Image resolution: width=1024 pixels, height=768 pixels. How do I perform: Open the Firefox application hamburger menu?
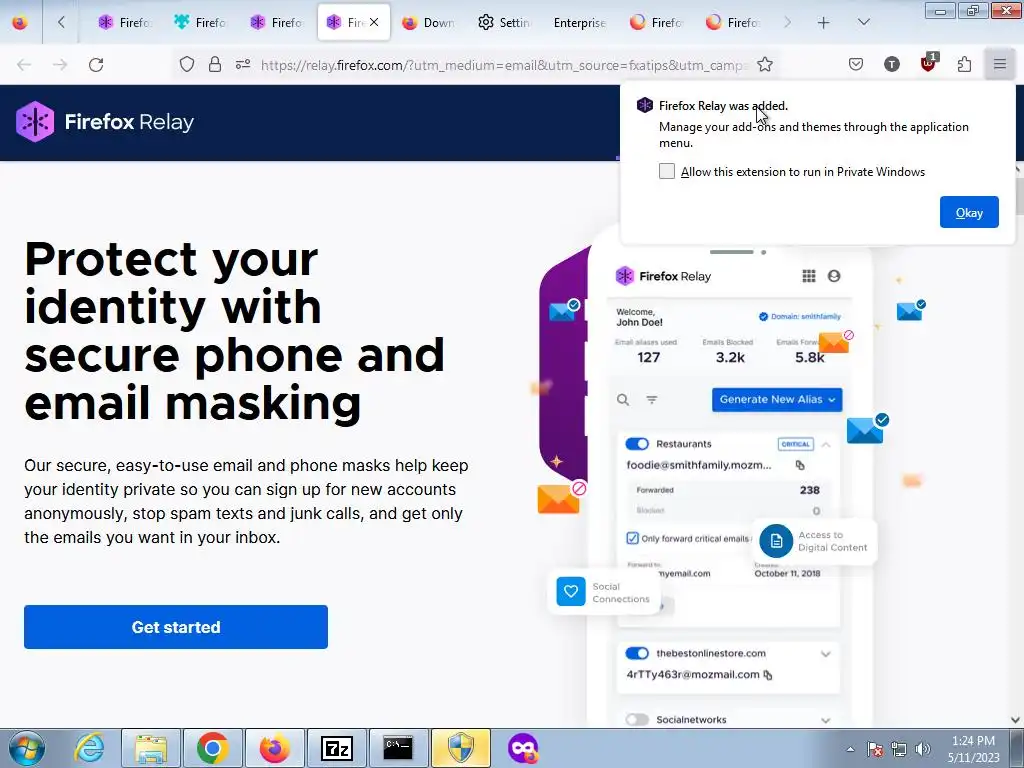tap(1000, 64)
